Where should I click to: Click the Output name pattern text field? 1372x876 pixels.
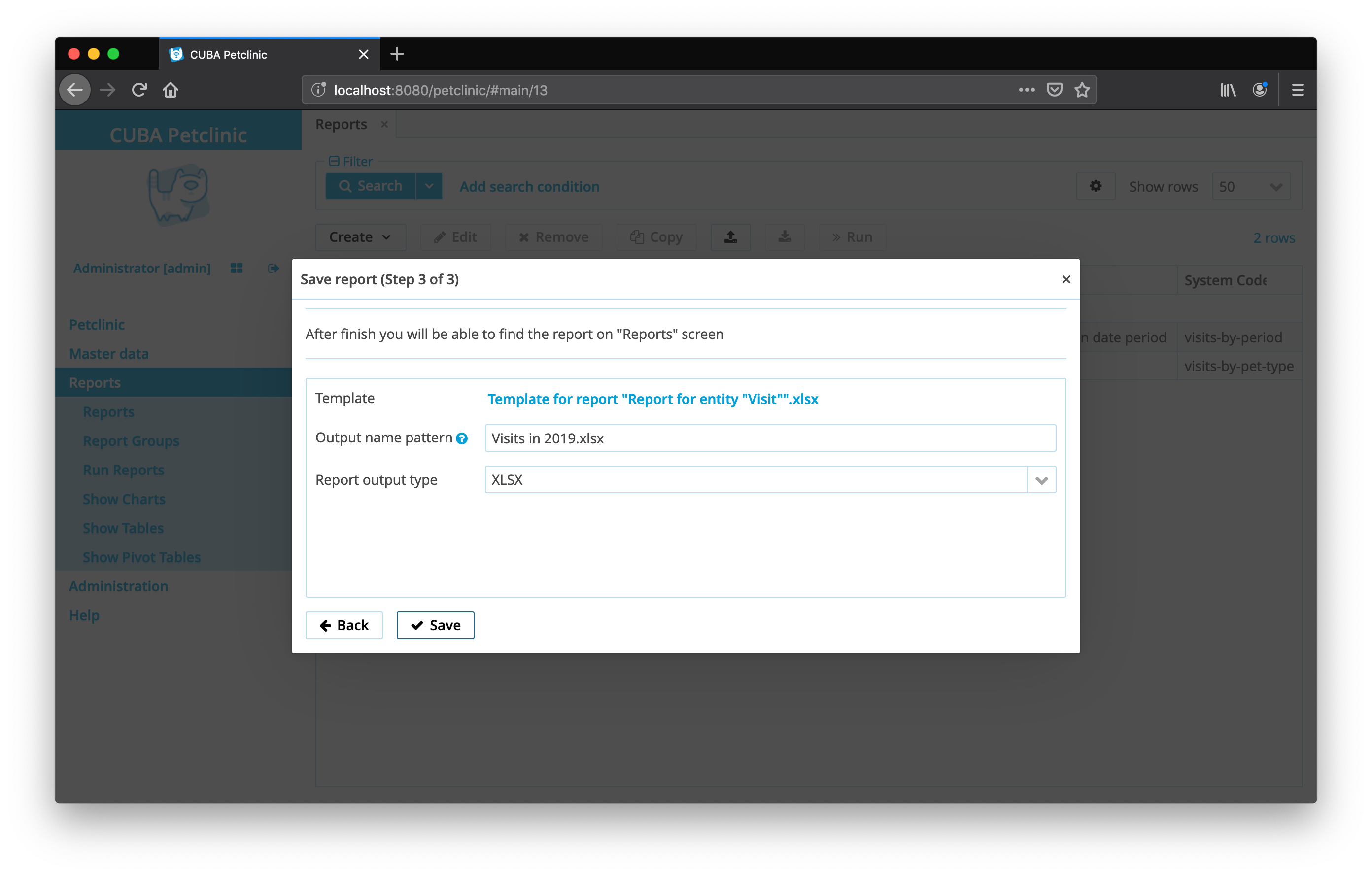coord(769,438)
